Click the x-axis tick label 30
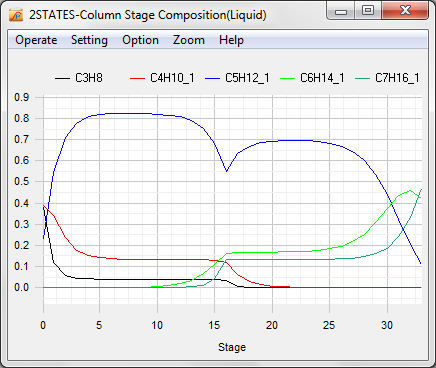This screenshot has height=368, width=436. (387, 325)
